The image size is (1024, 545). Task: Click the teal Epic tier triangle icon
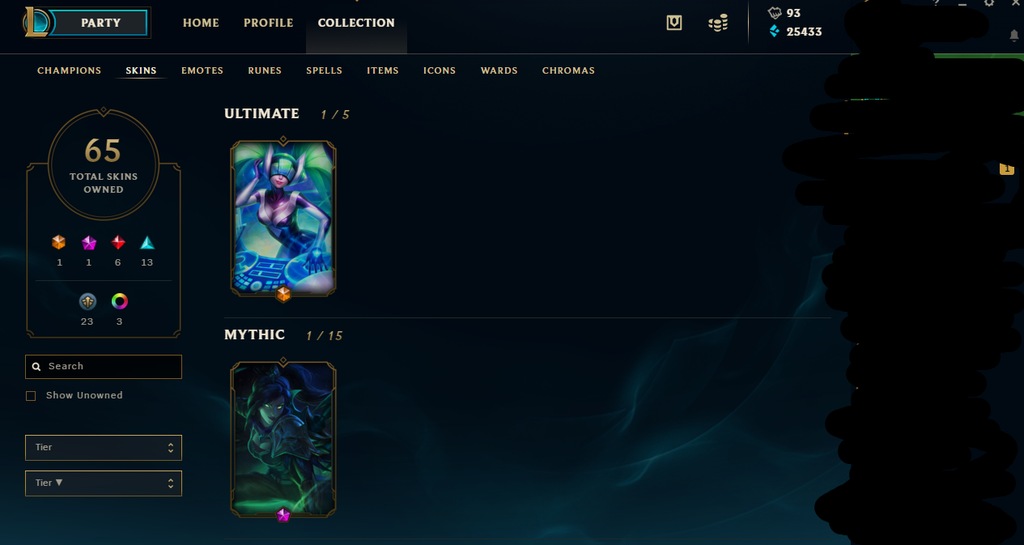(147, 243)
